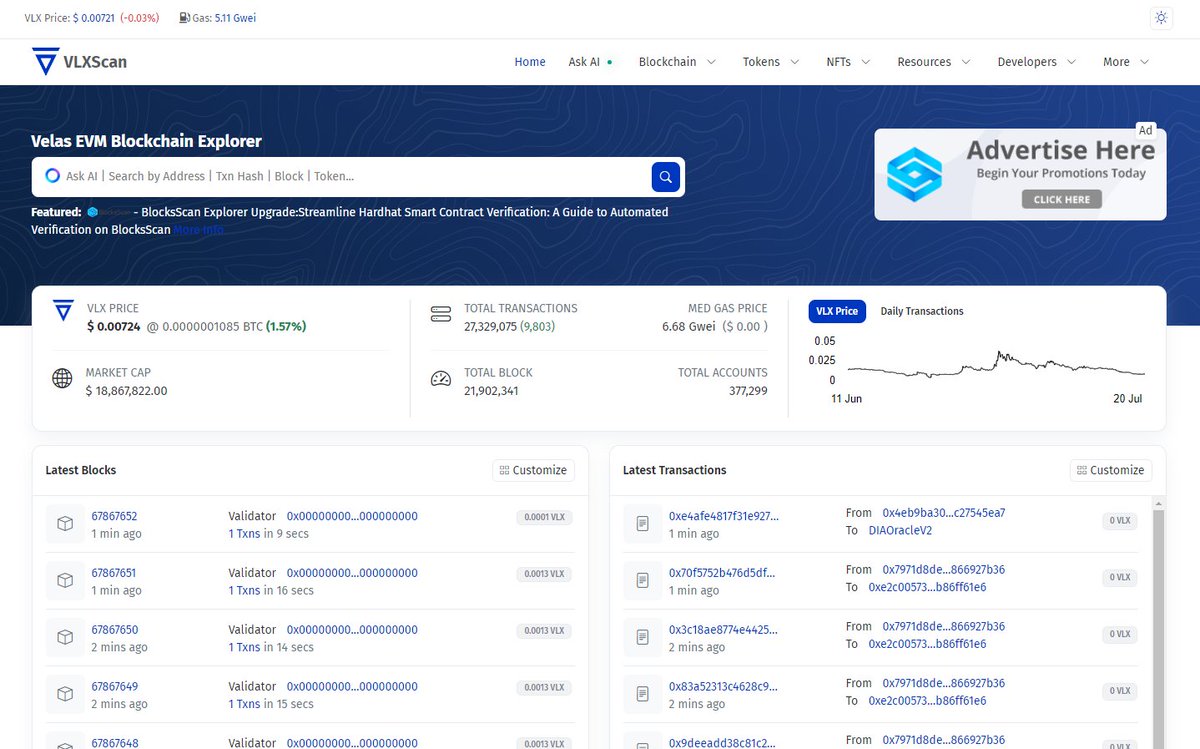Click total block value 21,902,341
This screenshot has height=749, width=1200.
pyautogui.click(x=491, y=391)
